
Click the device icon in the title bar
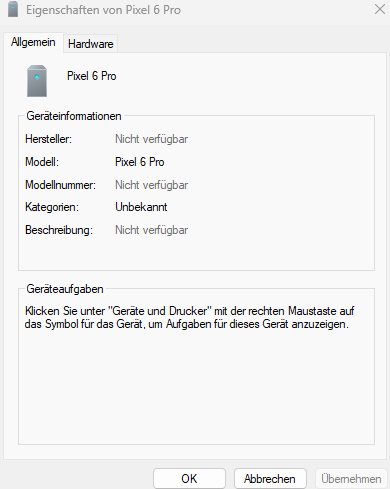click(13, 9)
